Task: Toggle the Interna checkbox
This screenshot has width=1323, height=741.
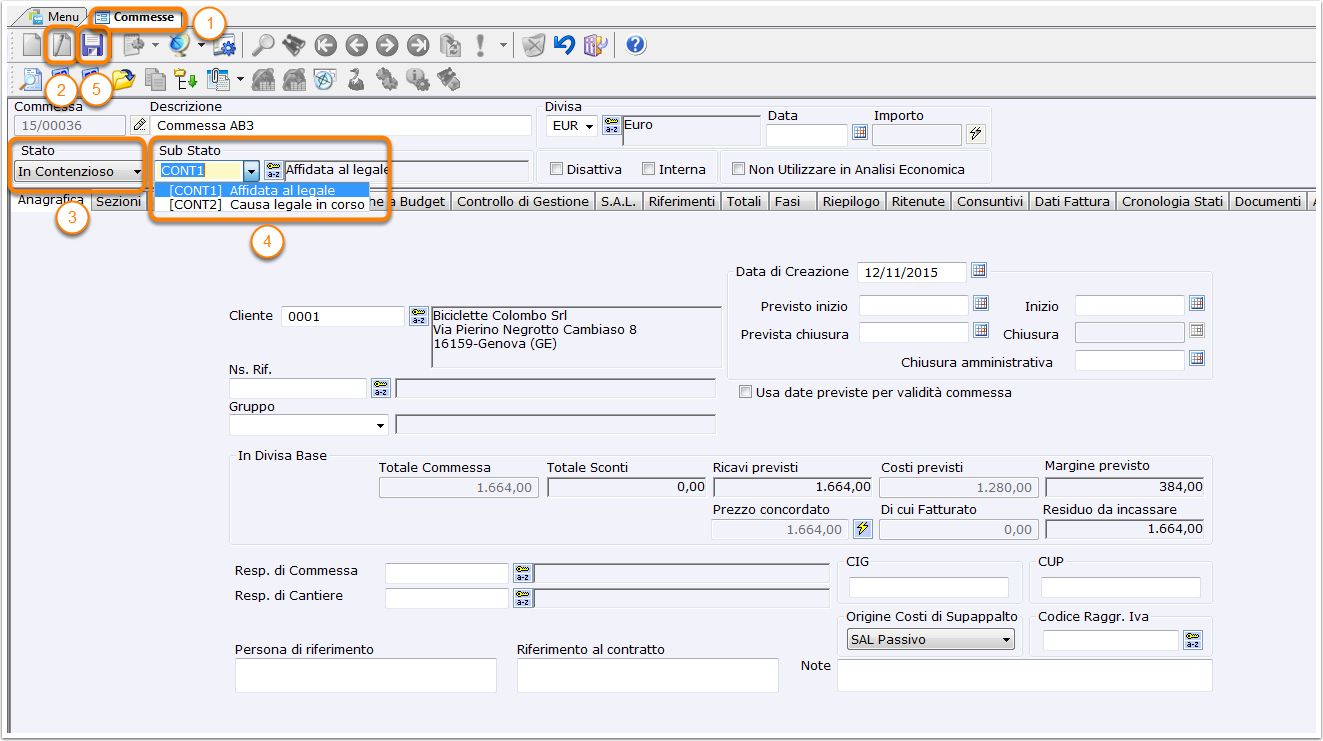Action: [x=649, y=170]
